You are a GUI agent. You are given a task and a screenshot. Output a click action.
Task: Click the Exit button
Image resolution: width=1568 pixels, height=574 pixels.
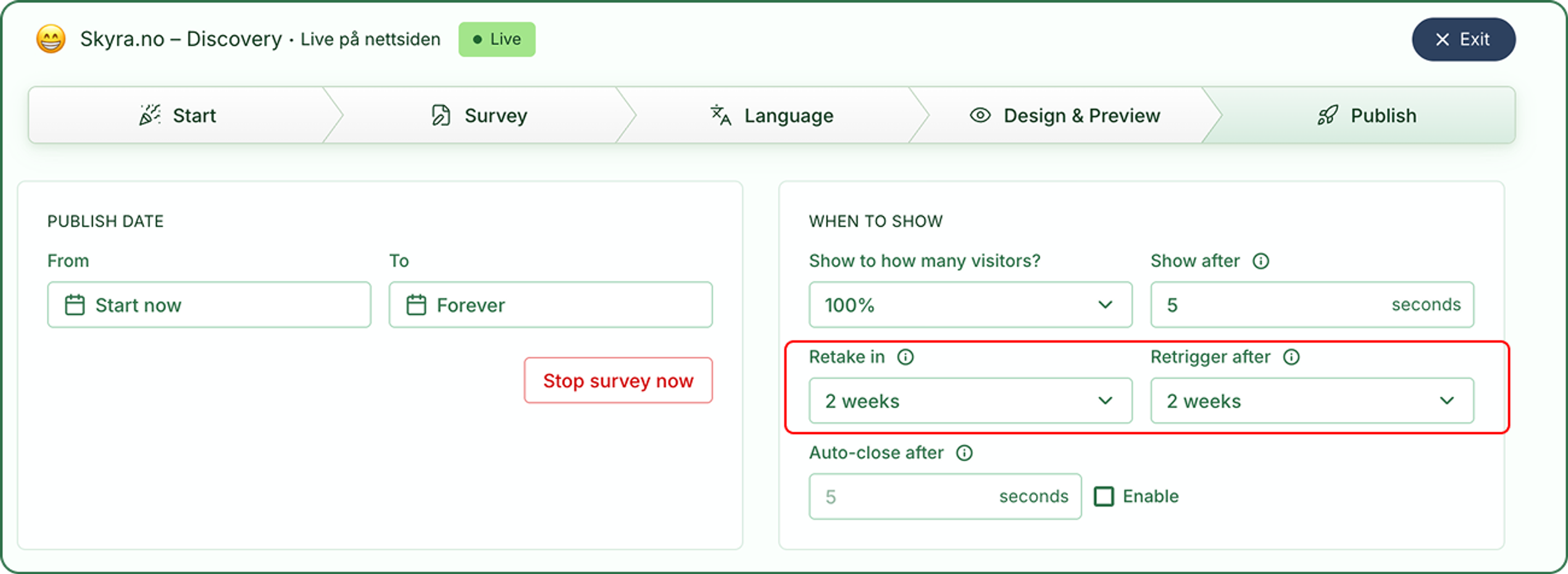click(1463, 40)
